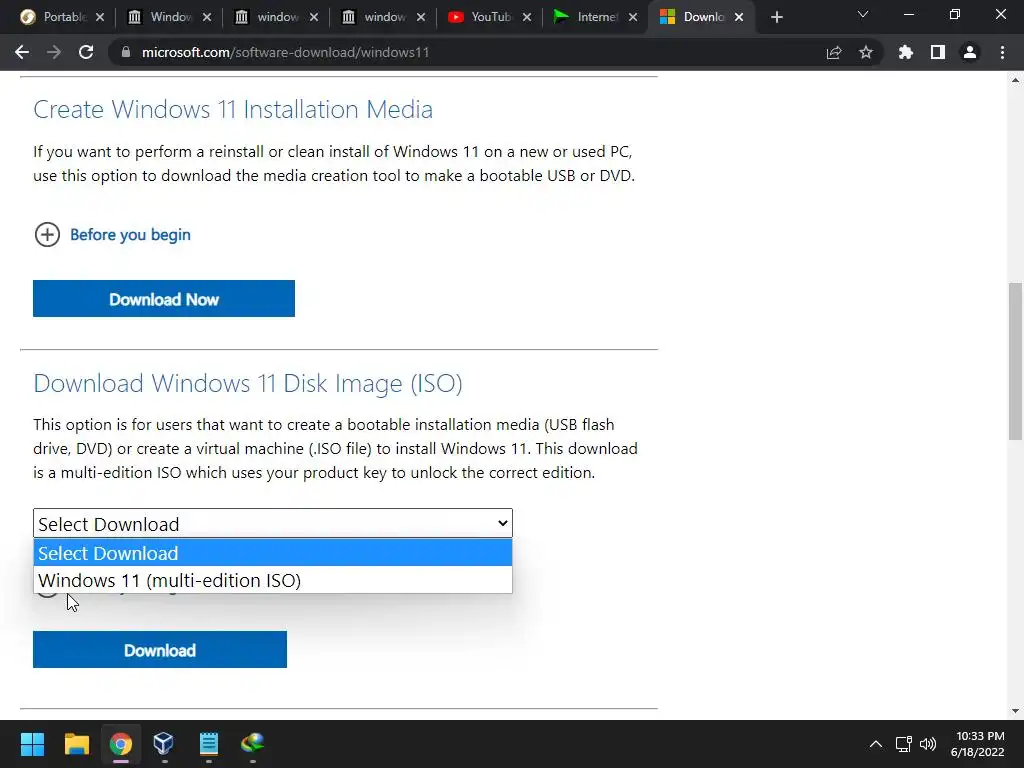Open the tab search chevron

point(863,14)
